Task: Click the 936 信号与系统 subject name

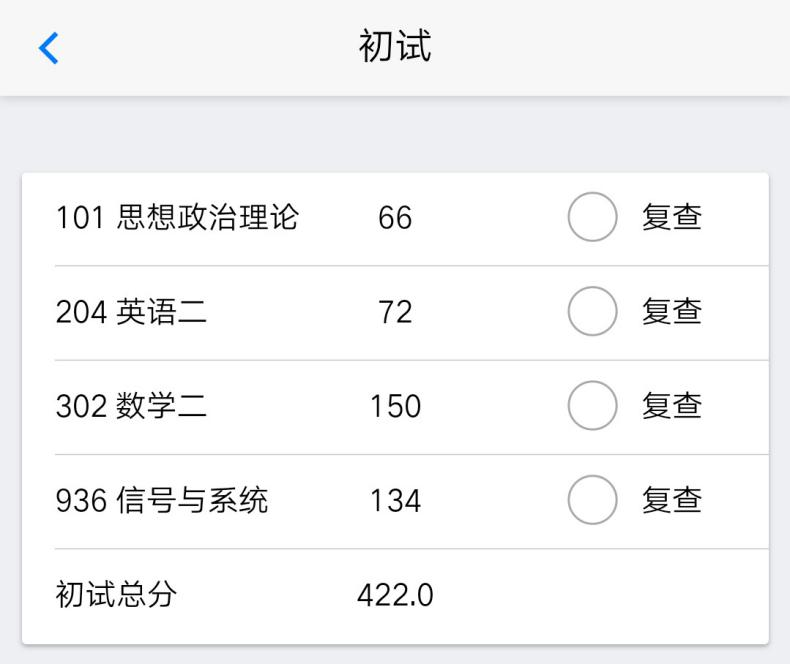Action: click(x=162, y=500)
